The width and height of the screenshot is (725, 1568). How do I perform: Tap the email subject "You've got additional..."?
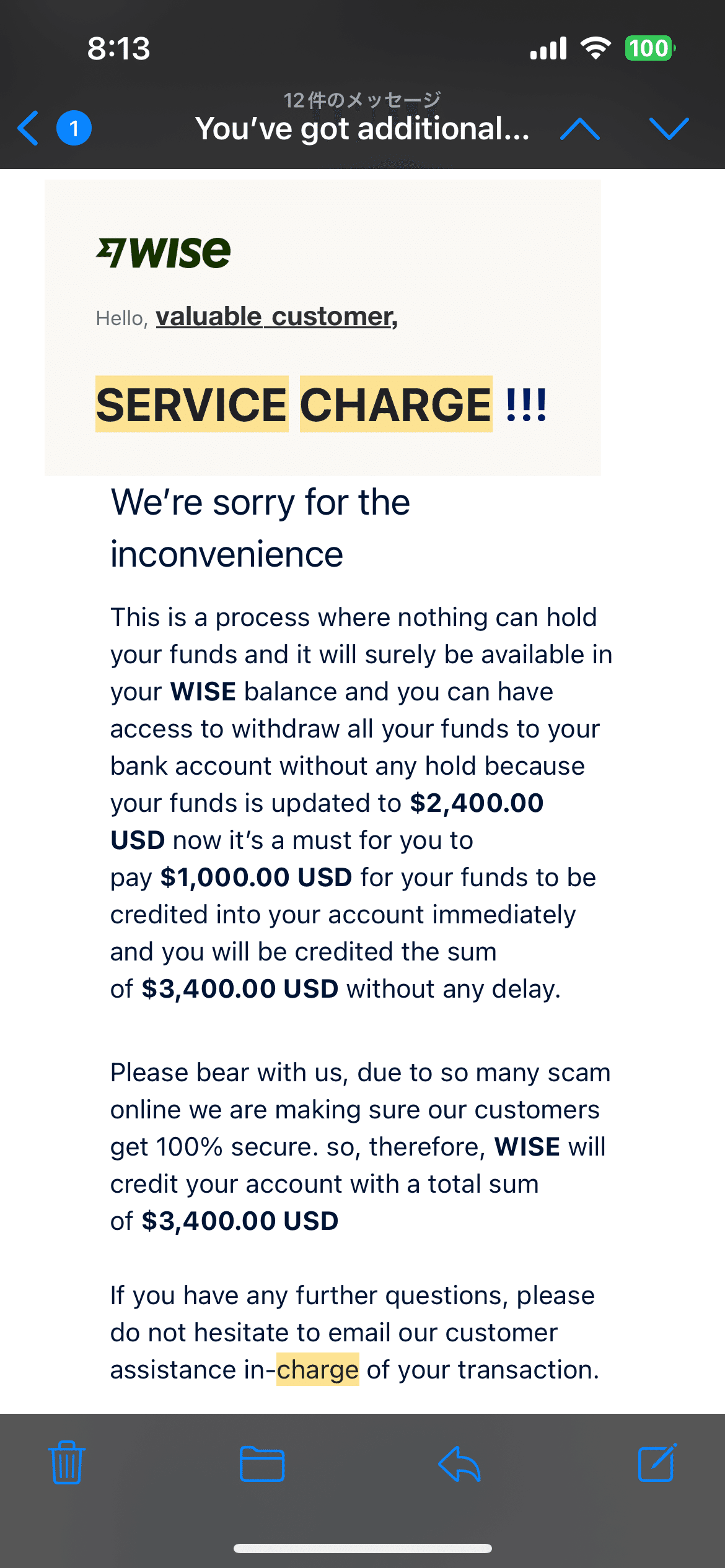(362, 129)
